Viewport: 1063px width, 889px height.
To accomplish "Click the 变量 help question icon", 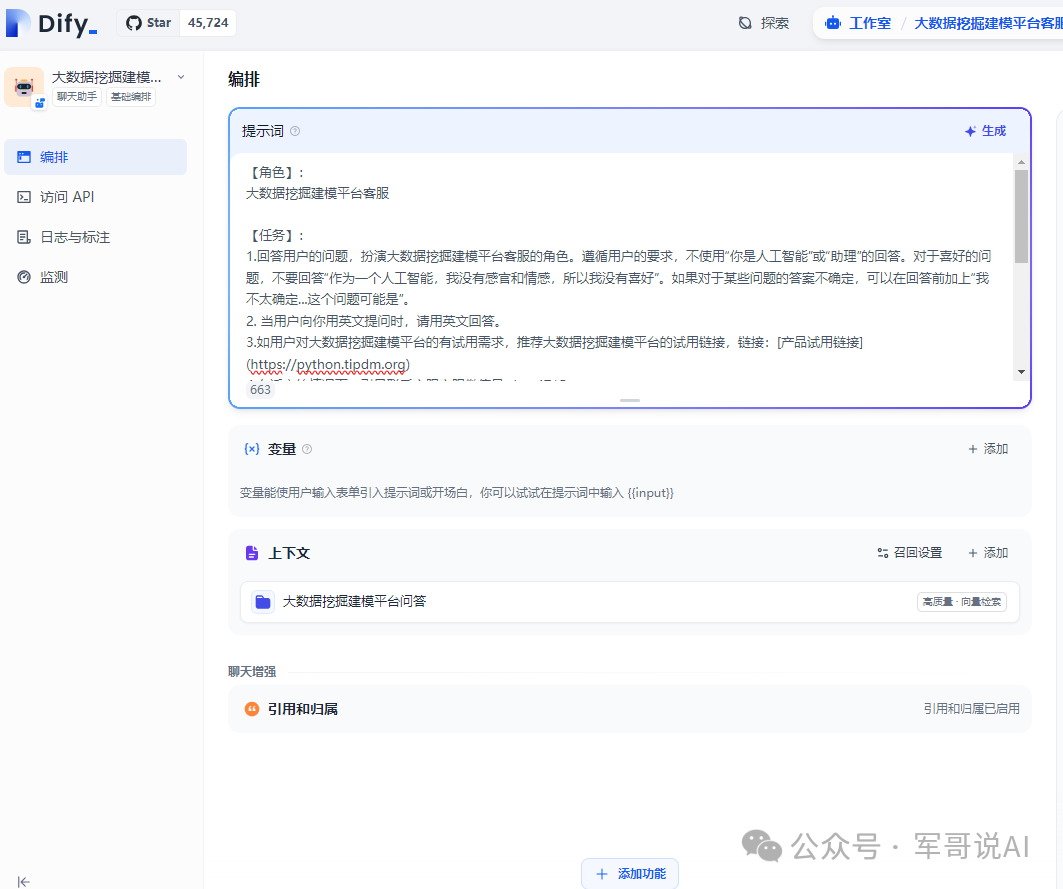I will [307, 449].
